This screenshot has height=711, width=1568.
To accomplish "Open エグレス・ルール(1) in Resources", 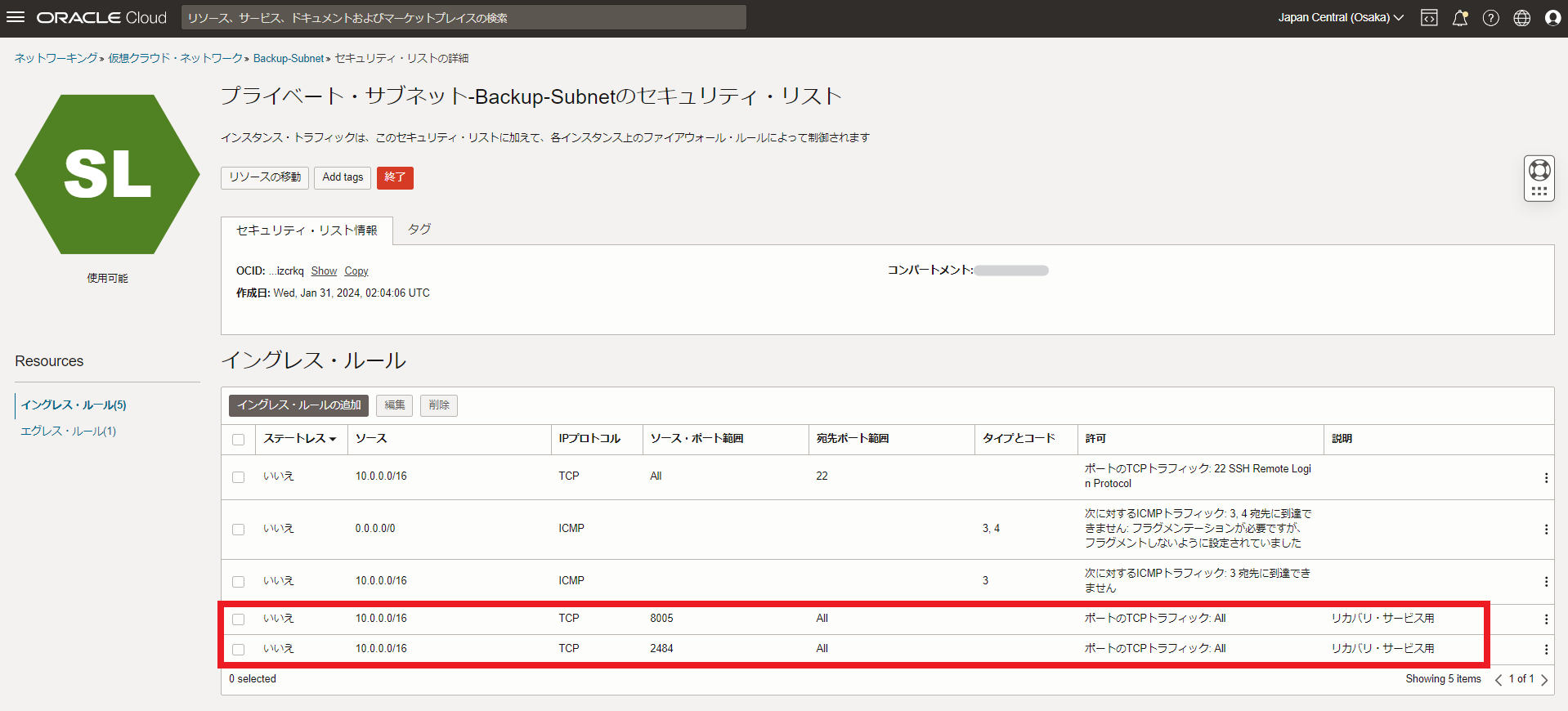I will 69,432.
